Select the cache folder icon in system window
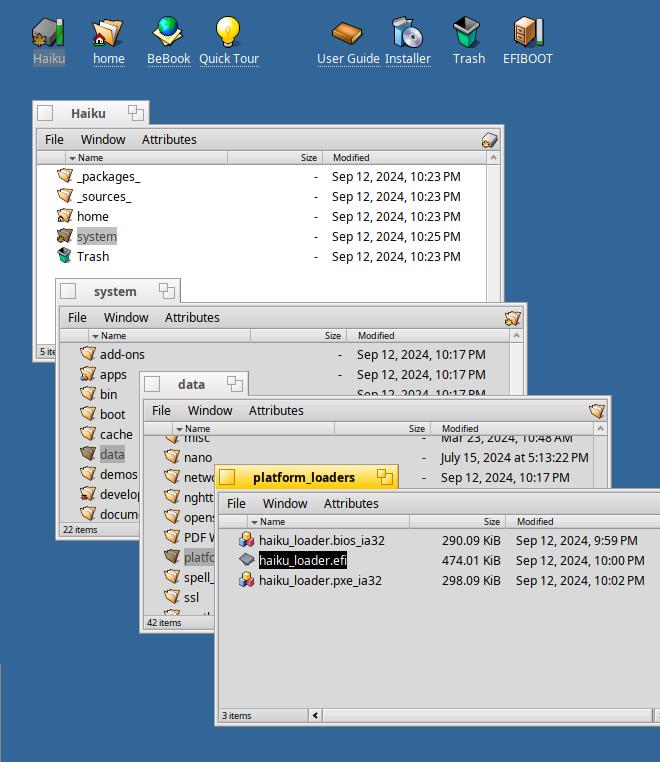Screen dimensions: 660x762 (87, 433)
